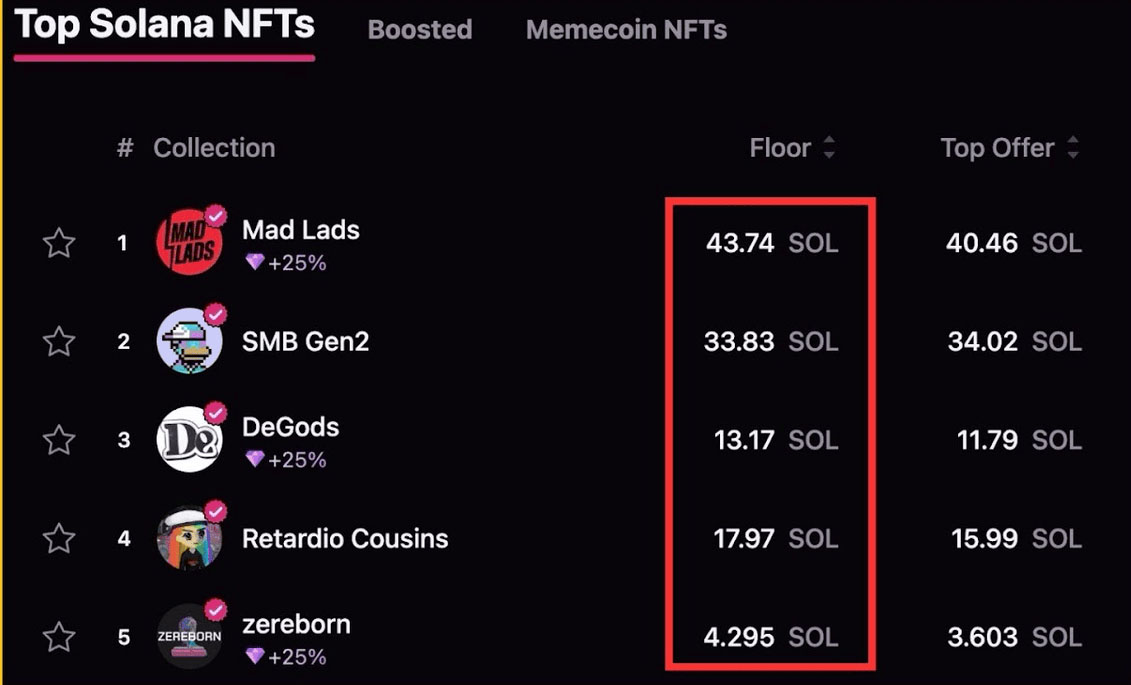This screenshot has height=685, width=1131.
Task: Click the zereborn diamond +25% reward badge
Action: [x=286, y=657]
